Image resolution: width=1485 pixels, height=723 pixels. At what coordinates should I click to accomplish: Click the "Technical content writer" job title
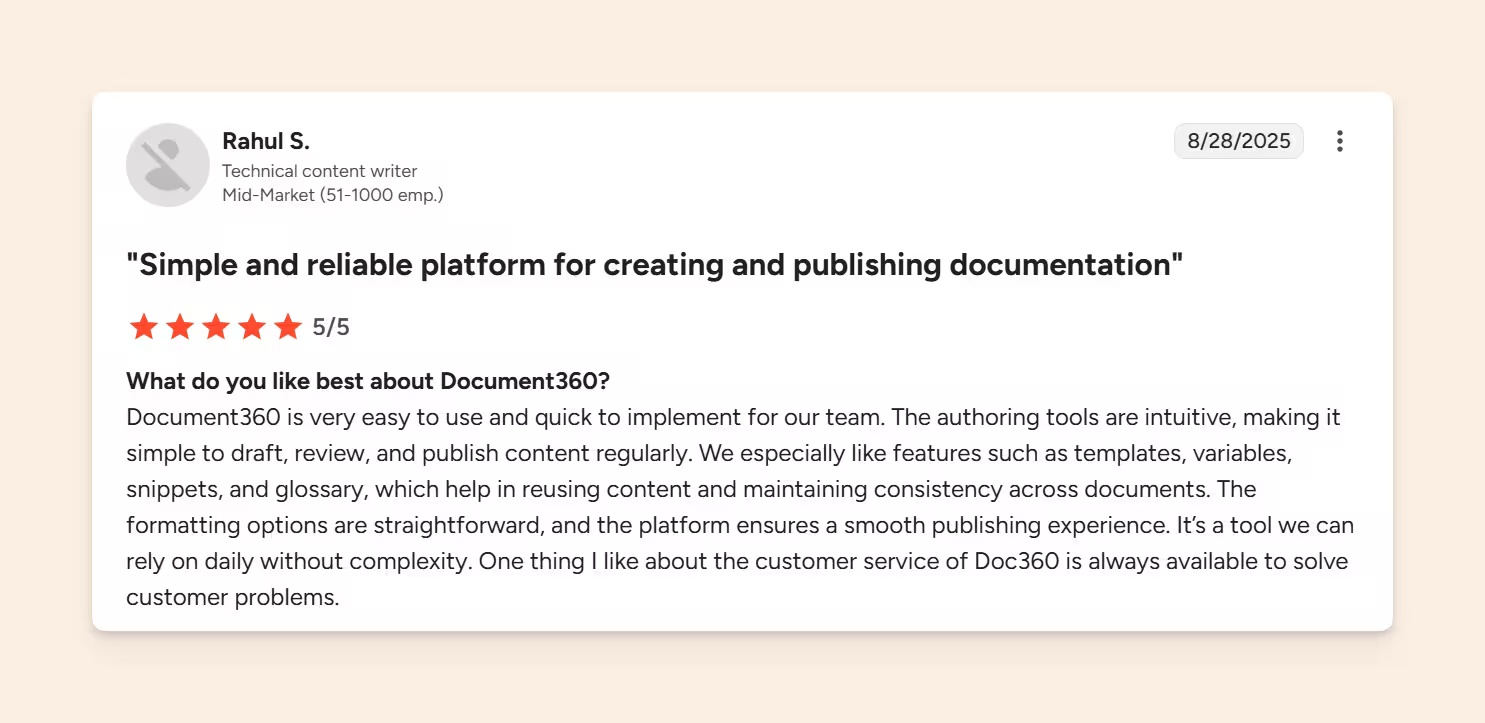pos(320,171)
